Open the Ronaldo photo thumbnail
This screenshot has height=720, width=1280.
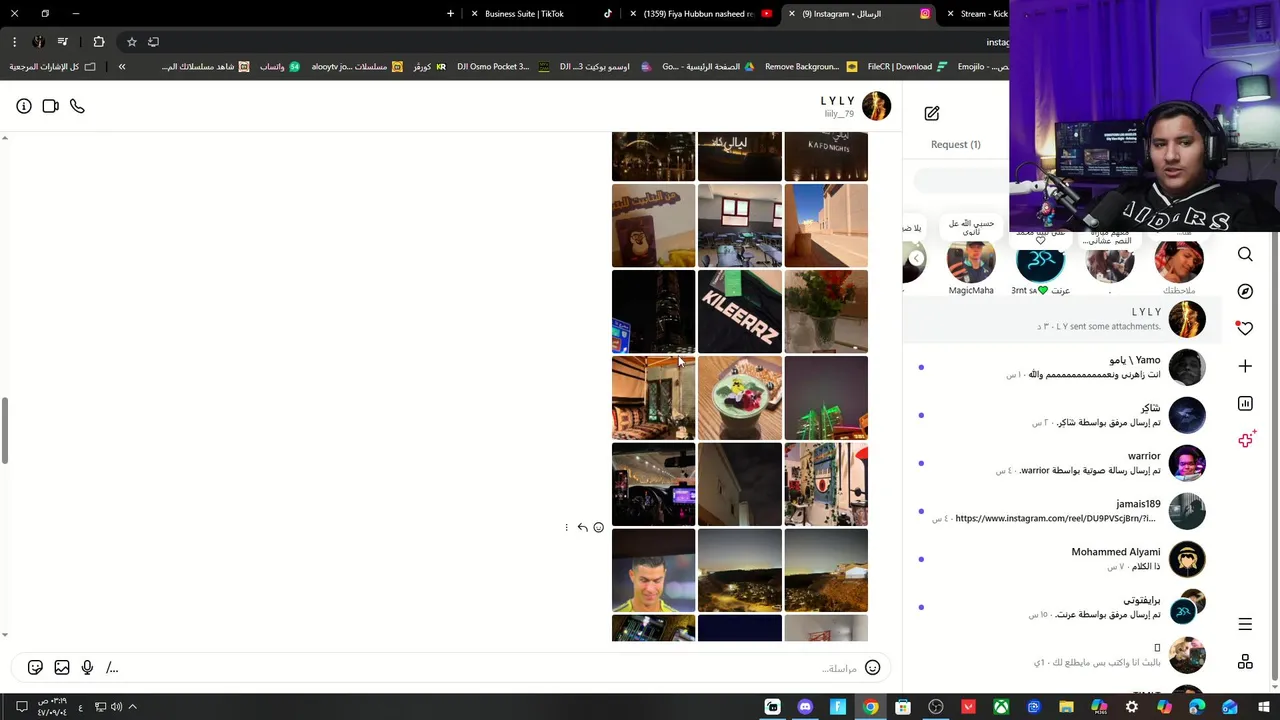pyautogui.click(x=653, y=570)
